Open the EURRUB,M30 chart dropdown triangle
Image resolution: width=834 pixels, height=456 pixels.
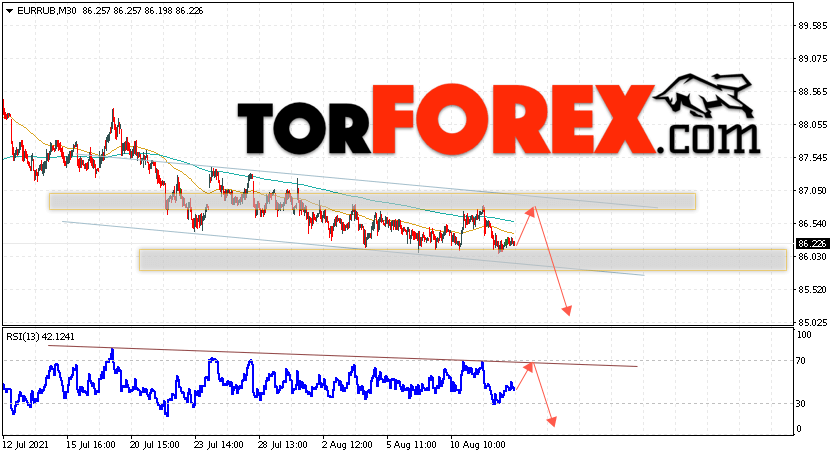tap(10, 11)
